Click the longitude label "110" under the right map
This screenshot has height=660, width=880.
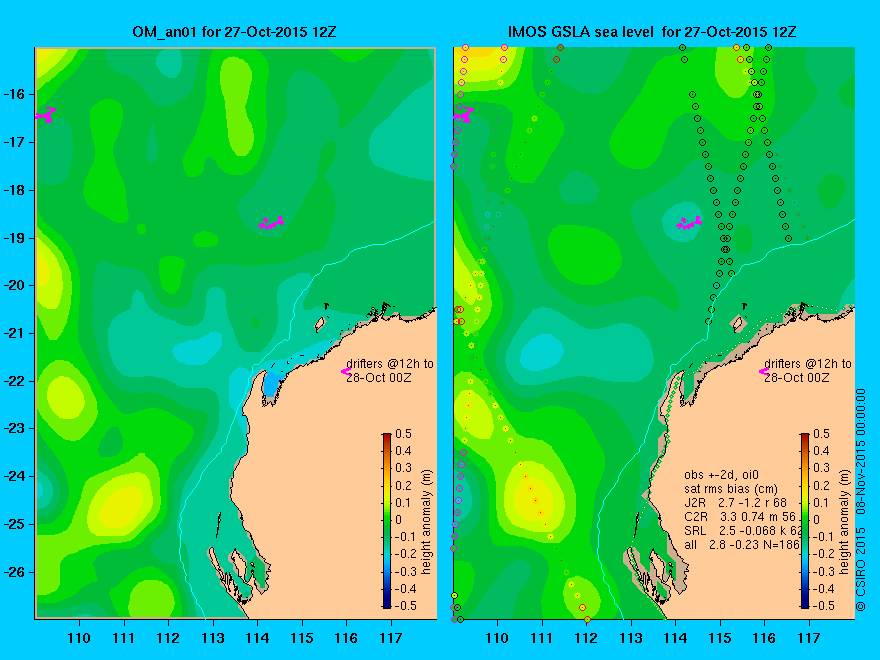[x=497, y=638]
